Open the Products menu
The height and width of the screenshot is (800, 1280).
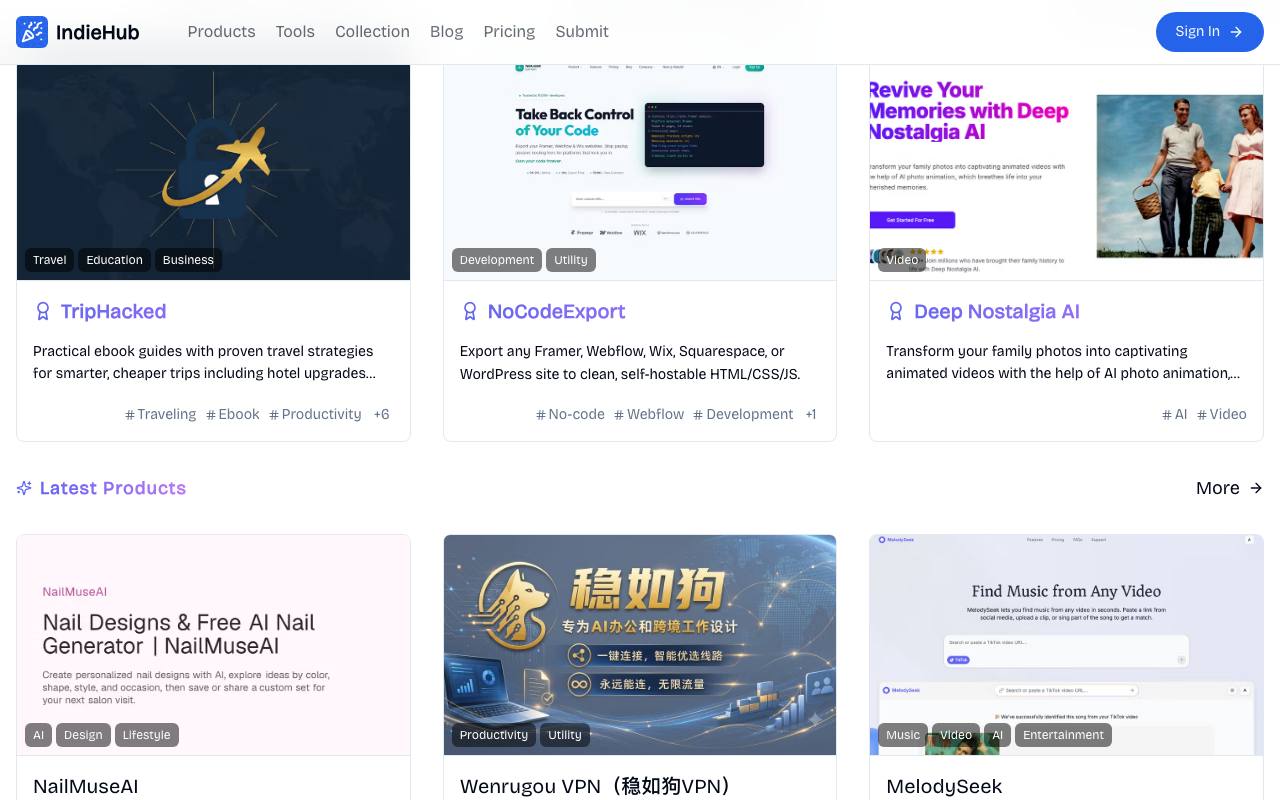(x=221, y=32)
